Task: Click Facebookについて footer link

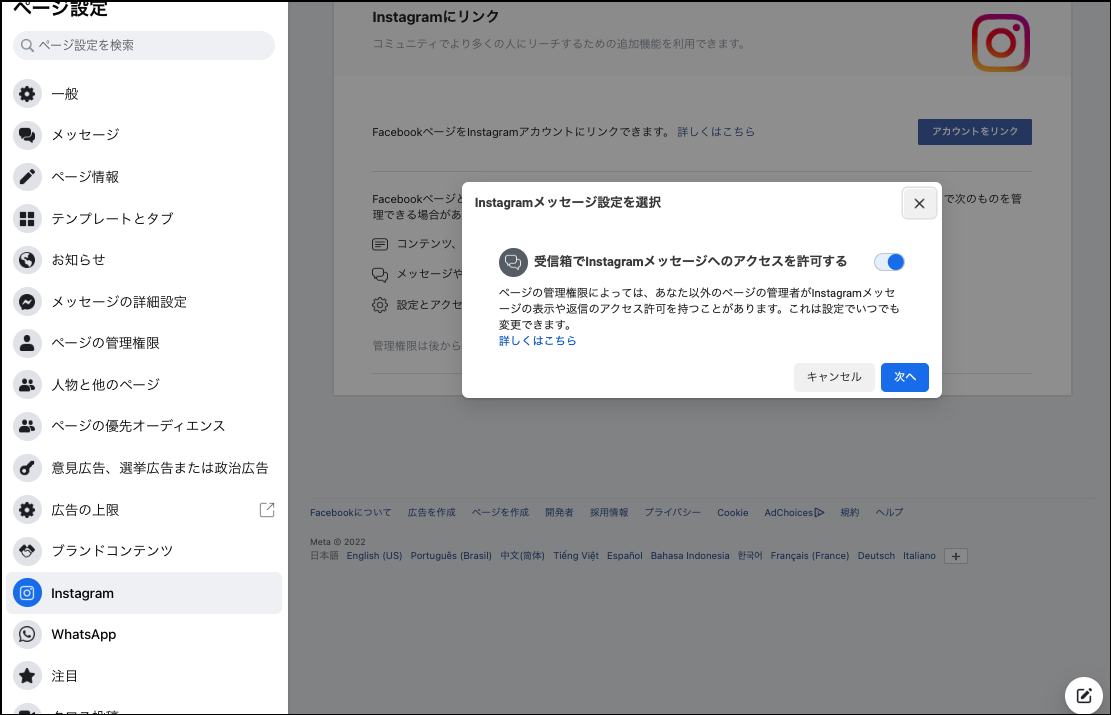Action: (350, 512)
